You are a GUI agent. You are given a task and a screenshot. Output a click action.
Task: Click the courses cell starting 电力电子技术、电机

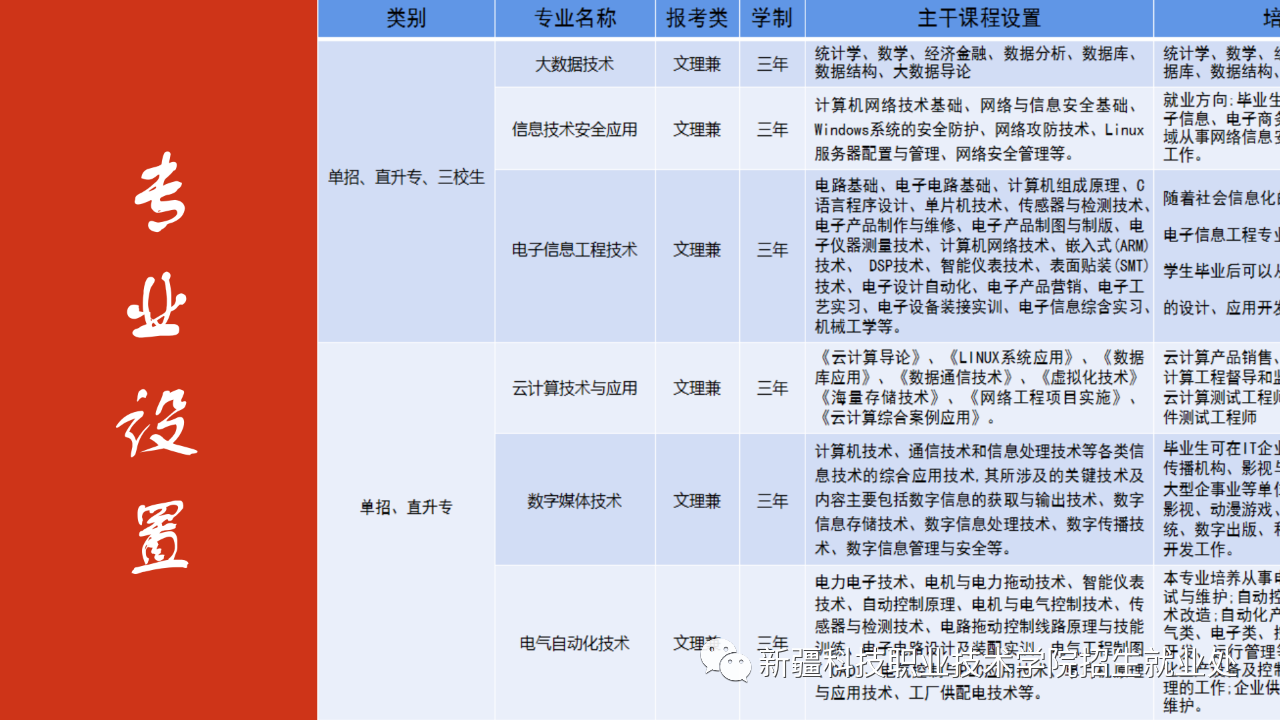[x=979, y=643]
